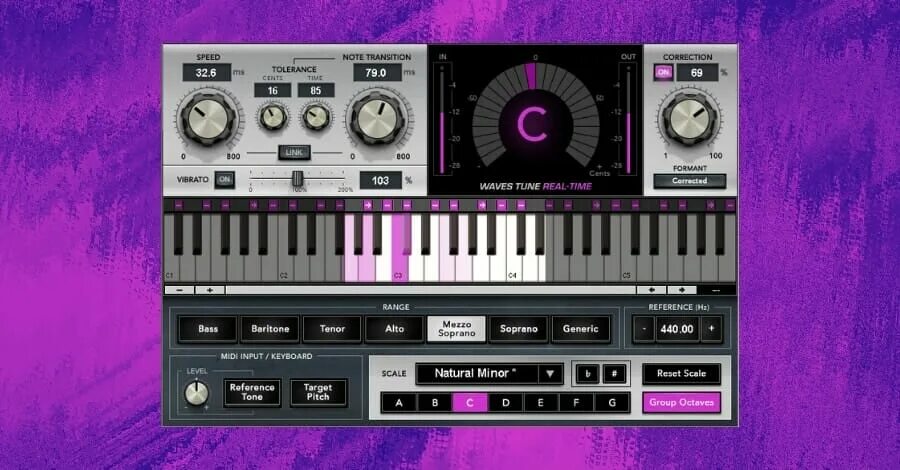Viewport: 900px width, 470px height.
Task: Click the Tolerance Cents knob
Action: point(273,117)
